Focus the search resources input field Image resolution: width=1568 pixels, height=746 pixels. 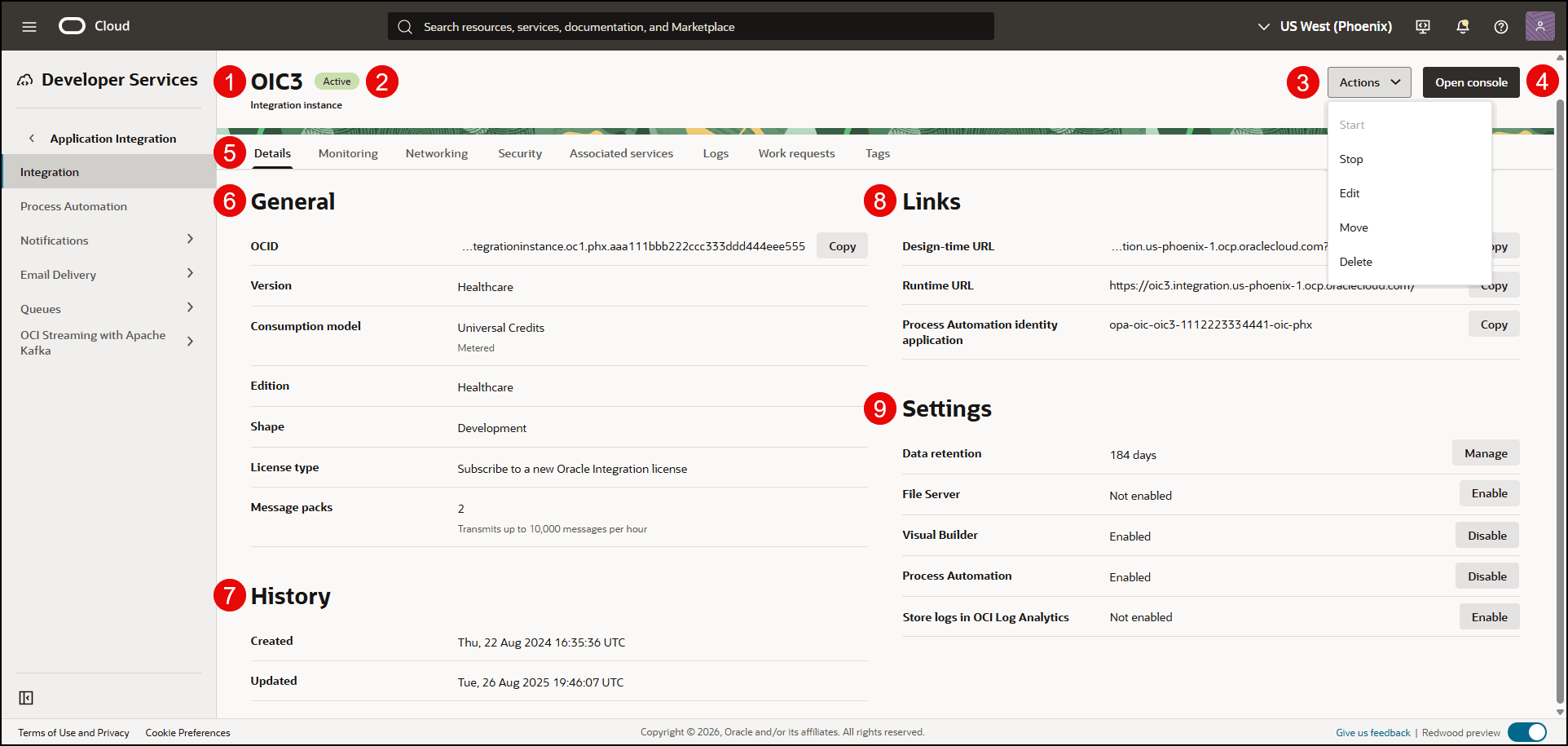coord(691,27)
